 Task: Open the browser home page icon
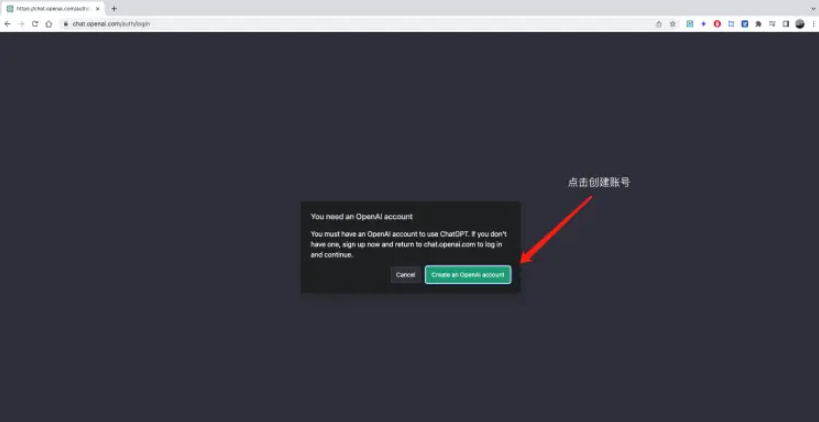click(49, 24)
